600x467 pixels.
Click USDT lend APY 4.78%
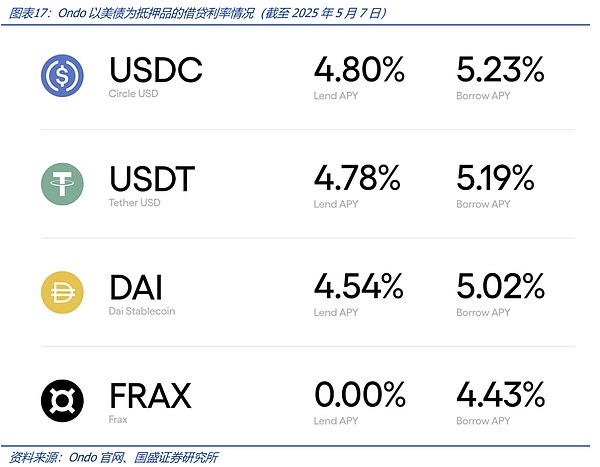click(x=357, y=179)
